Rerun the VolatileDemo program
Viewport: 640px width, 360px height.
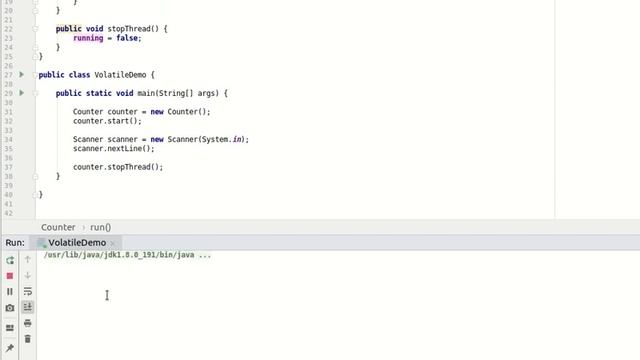click(x=10, y=260)
